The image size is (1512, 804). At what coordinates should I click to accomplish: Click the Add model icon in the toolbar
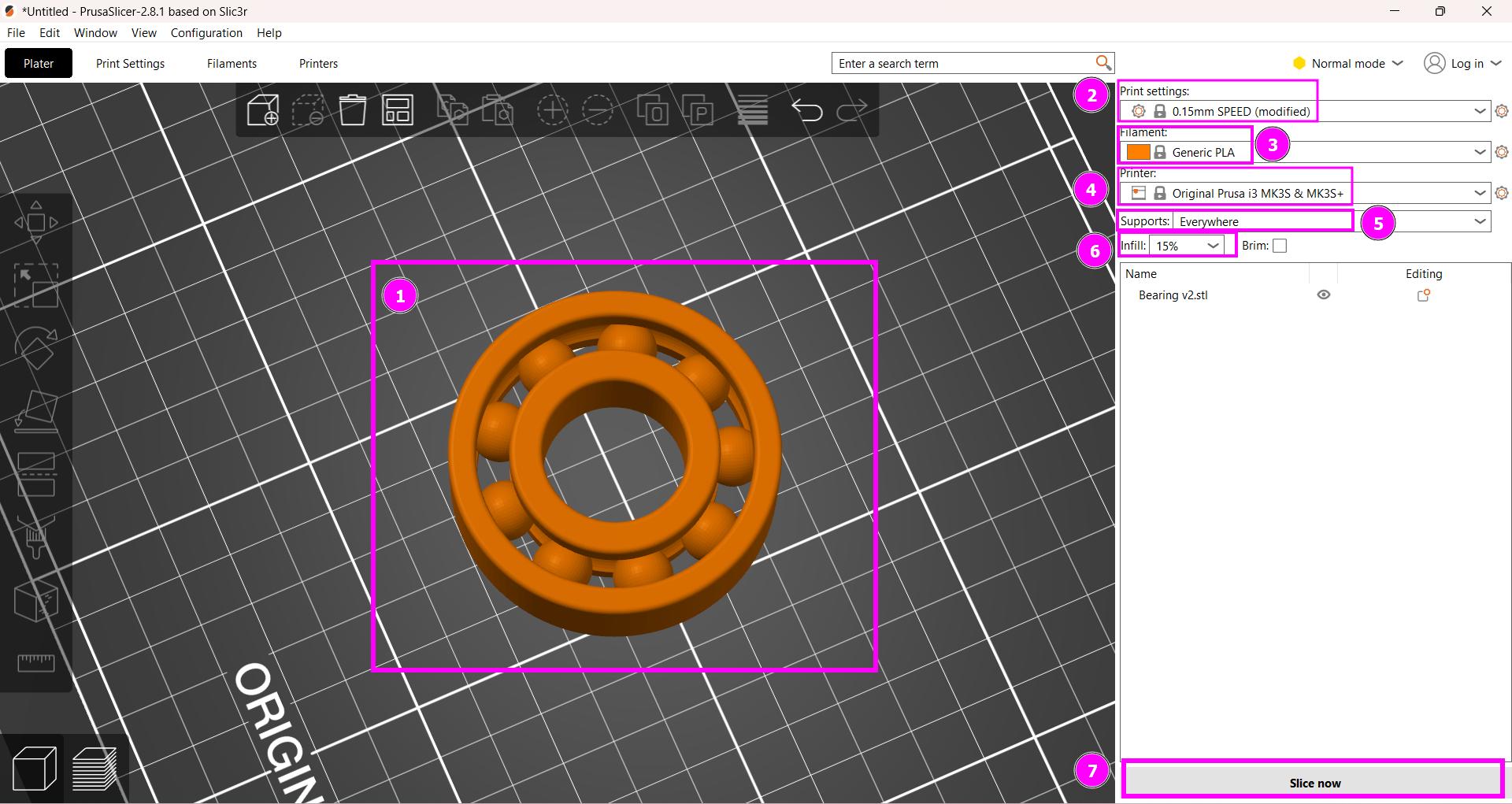tap(263, 110)
